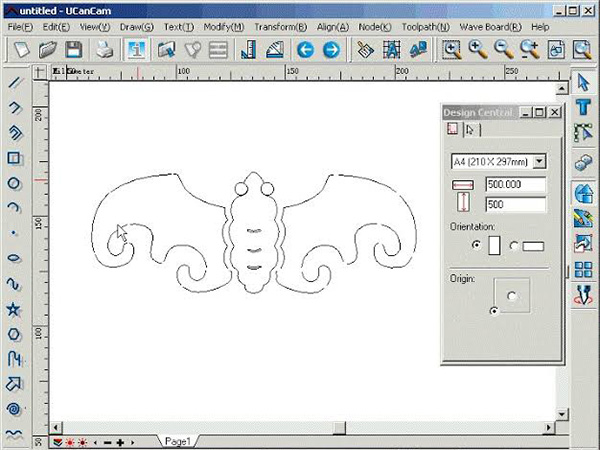Select the curve spline tool
This screenshot has width=600, height=450.
pyautogui.click(x=14, y=284)
